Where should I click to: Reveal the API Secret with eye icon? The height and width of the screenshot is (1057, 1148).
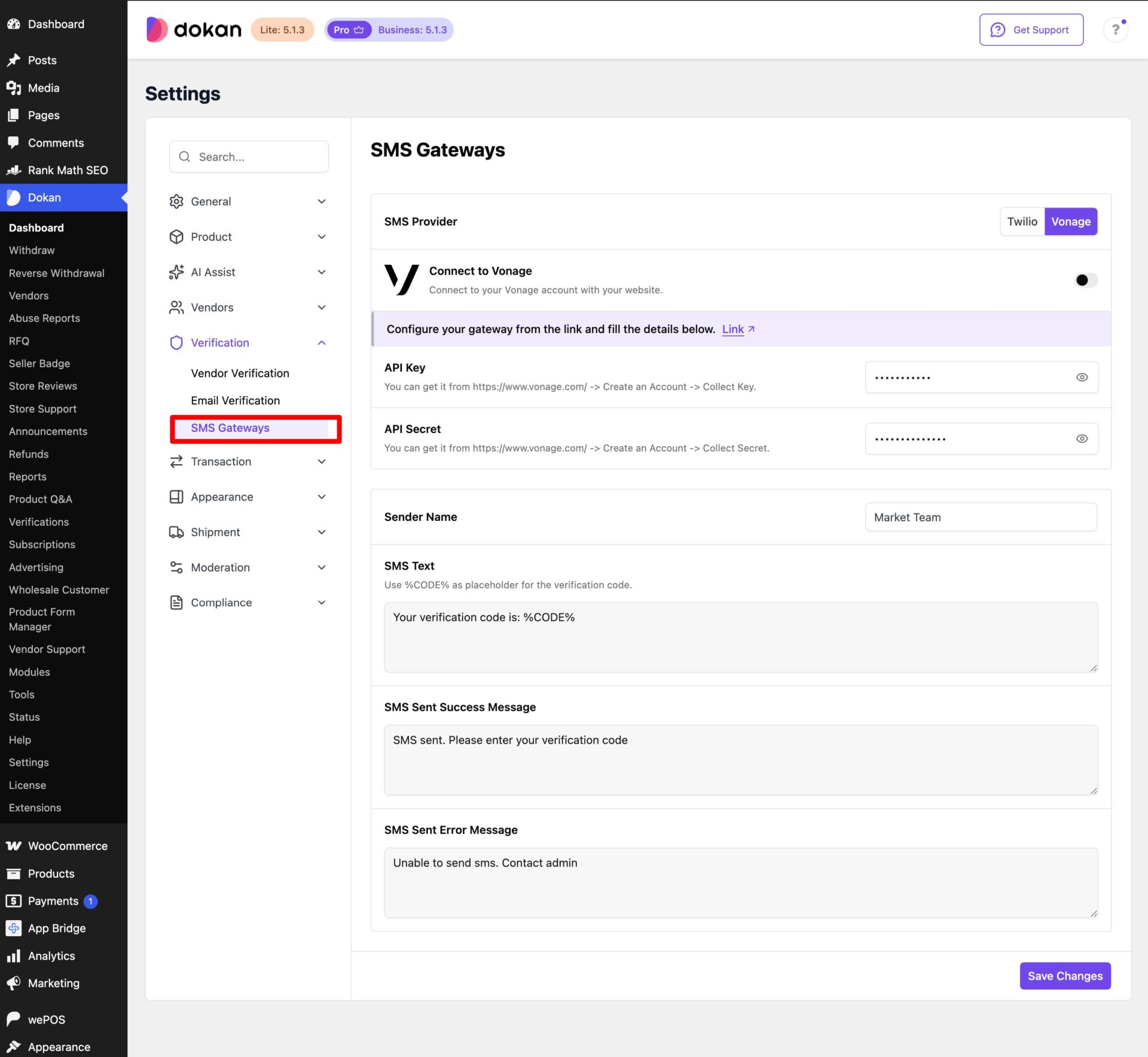(1082, 439)
